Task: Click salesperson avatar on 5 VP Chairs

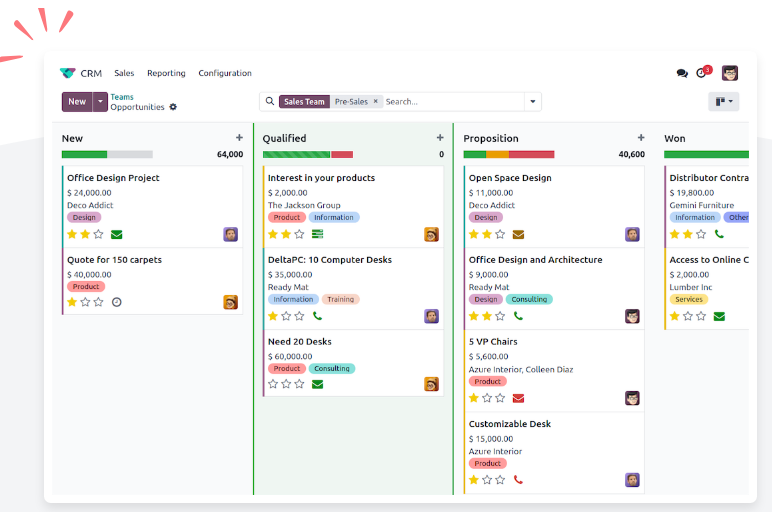Action: (632, 398)
